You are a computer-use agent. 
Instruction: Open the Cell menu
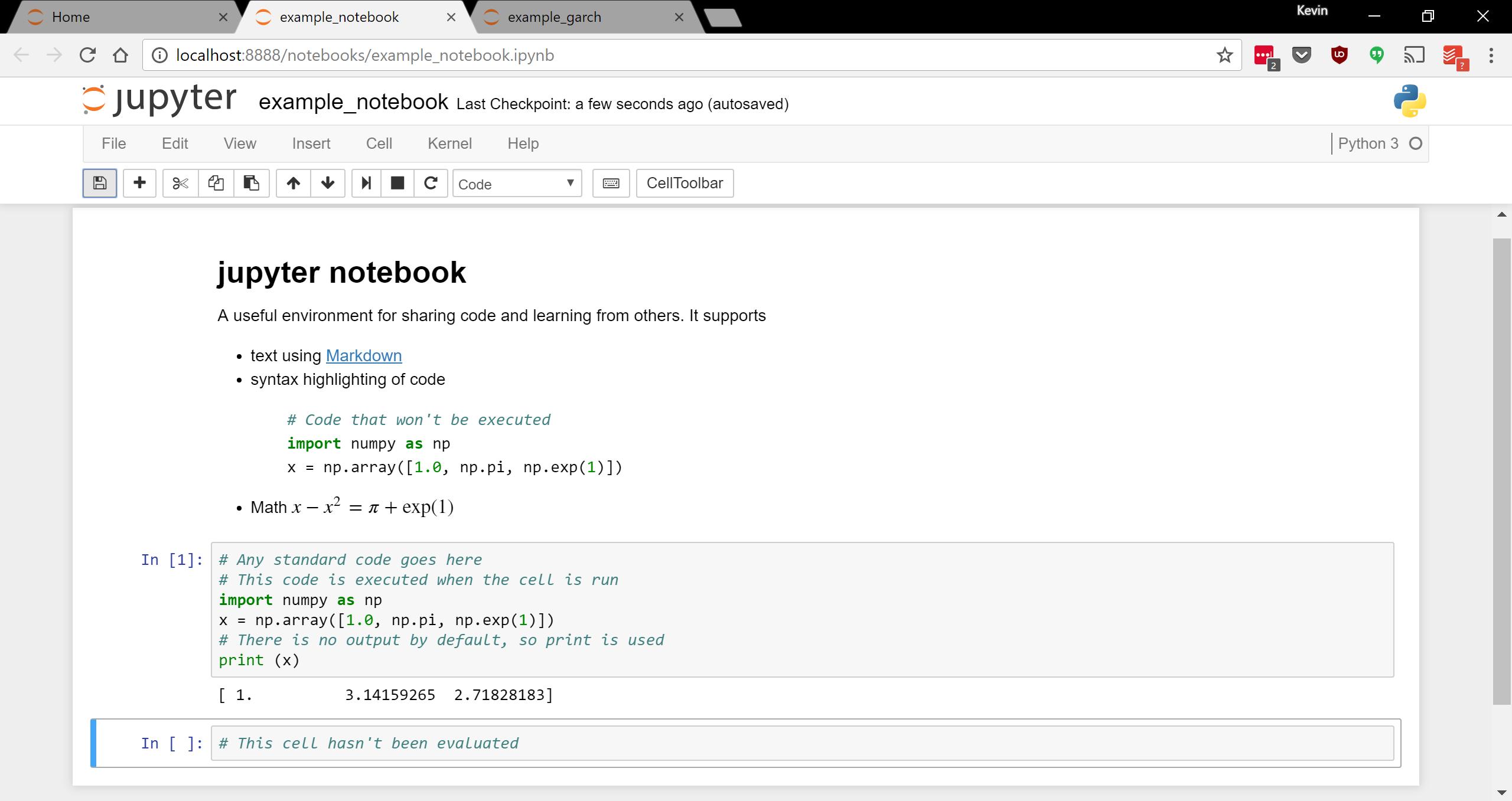point(379,143)
